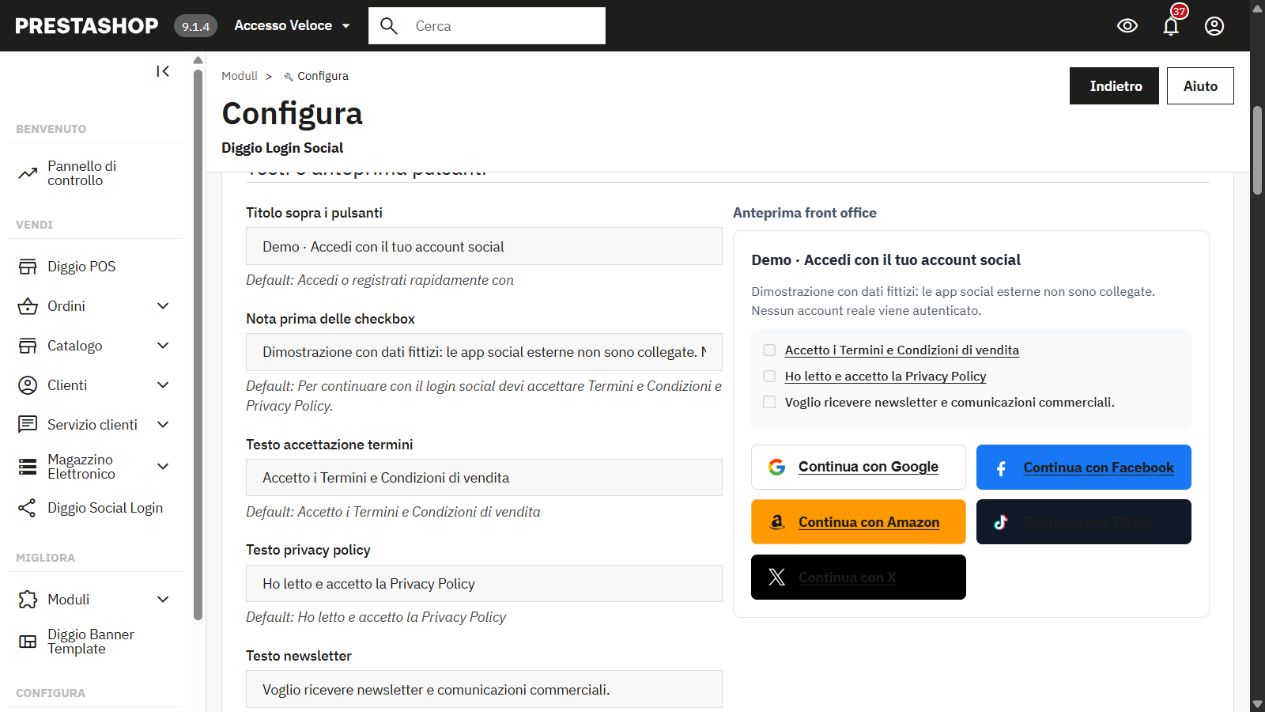Click the page vertical scrollbar thumb
This screenshot has height=712, width=1265.
coord(1258,150)
